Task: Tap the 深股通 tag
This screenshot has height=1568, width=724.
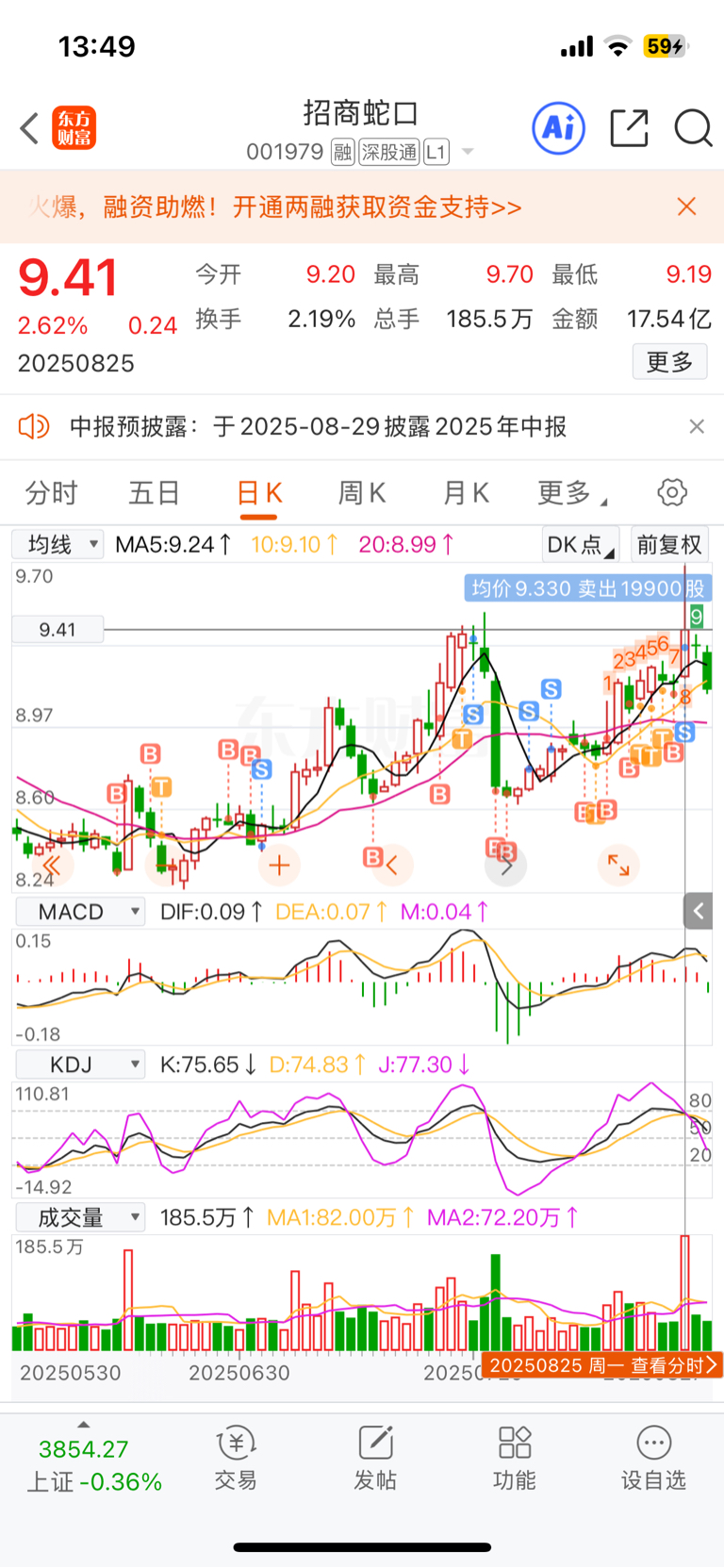Action: point(388,152)
